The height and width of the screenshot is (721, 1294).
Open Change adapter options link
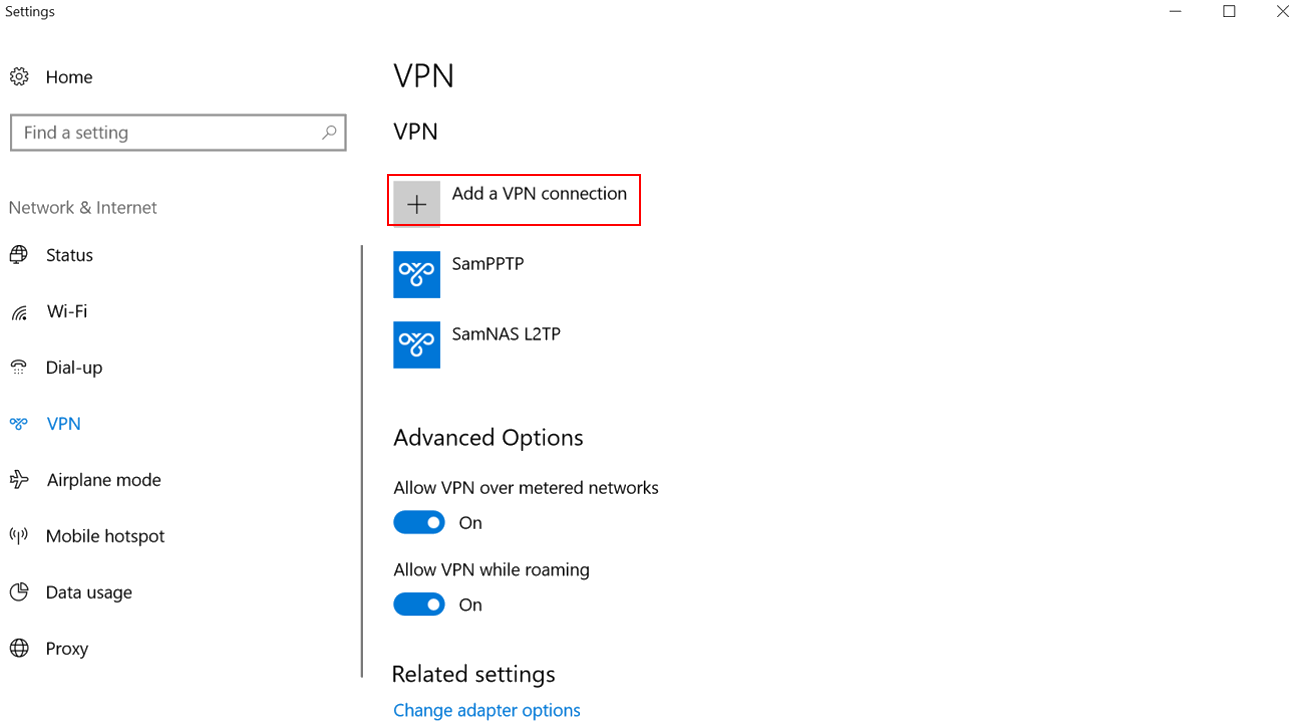487,710
